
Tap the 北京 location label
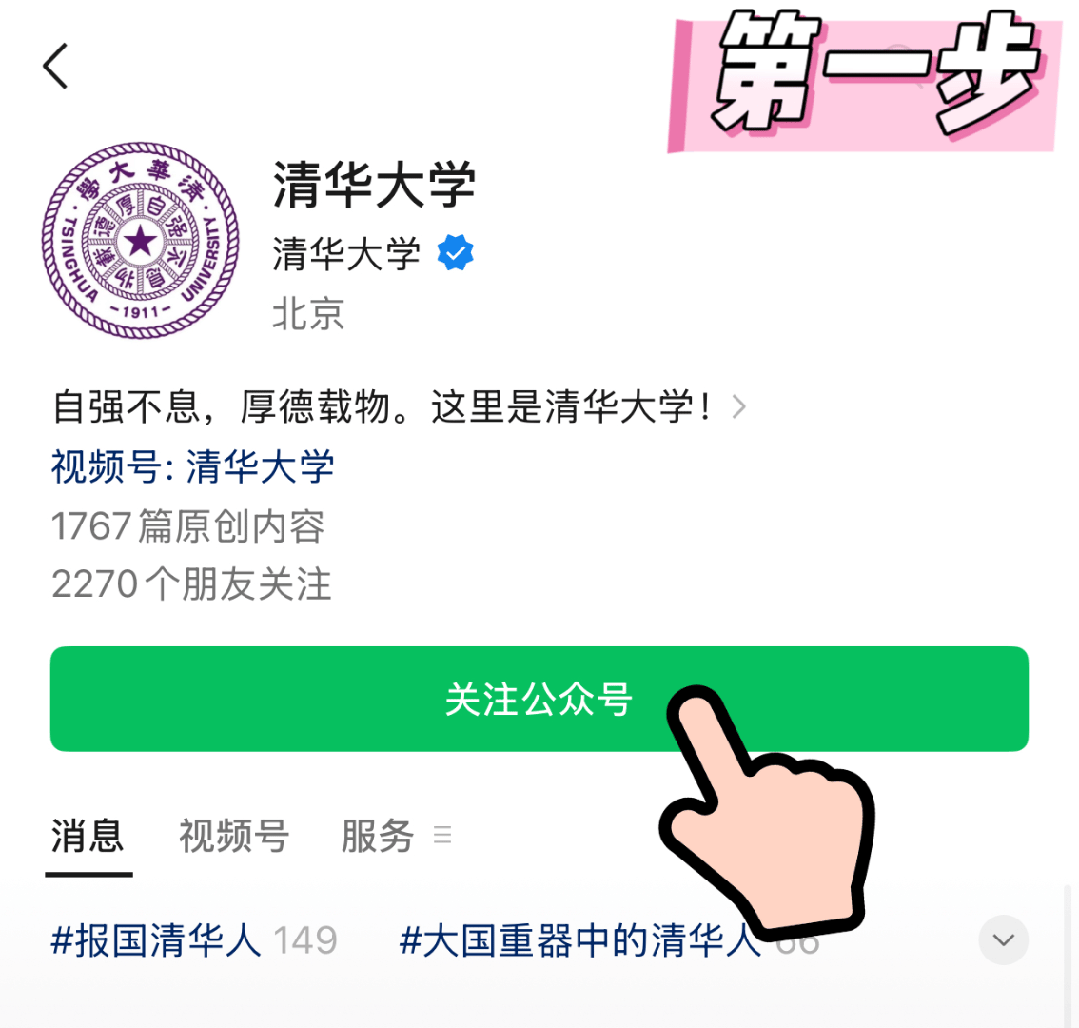point(308,314)
